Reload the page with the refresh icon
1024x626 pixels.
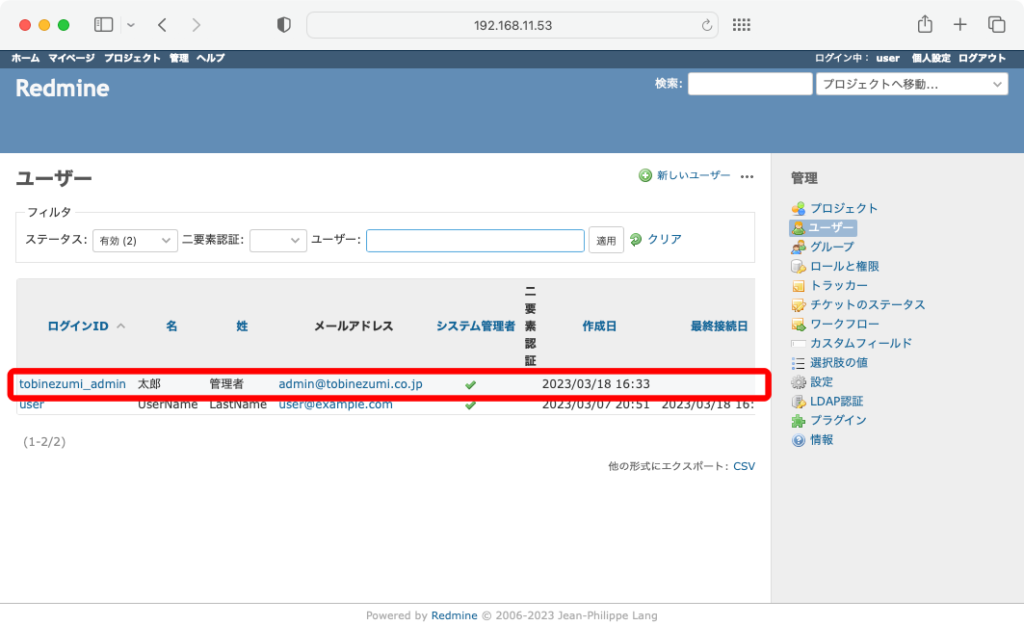707,25
